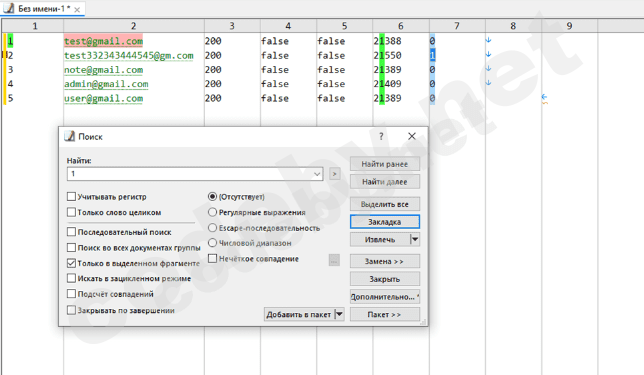Close the Без имени-1 tab with its X
Viewport: 644px width, 375px height.
coord(77,9)
